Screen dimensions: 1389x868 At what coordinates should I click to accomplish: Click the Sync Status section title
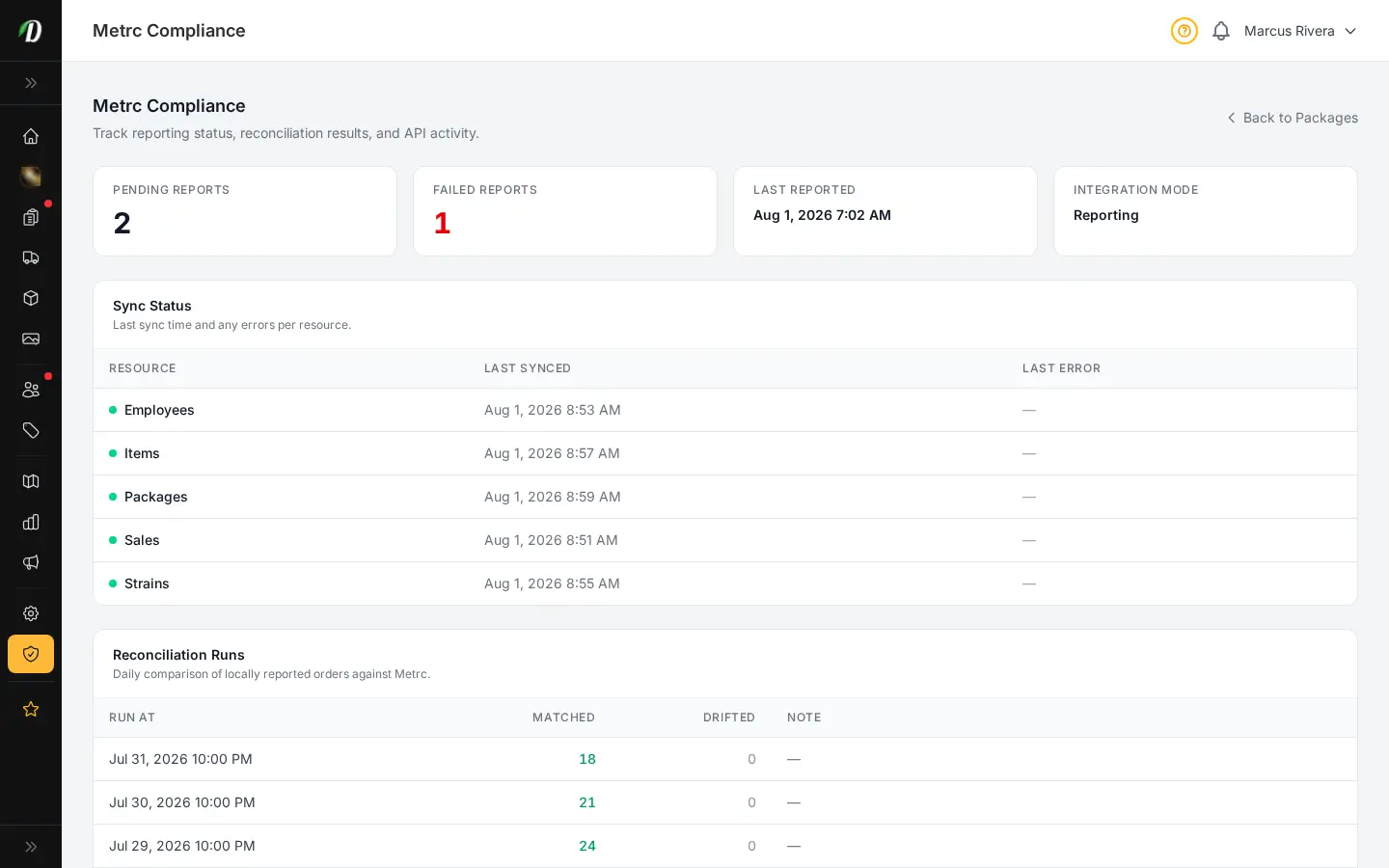point(152,306)
